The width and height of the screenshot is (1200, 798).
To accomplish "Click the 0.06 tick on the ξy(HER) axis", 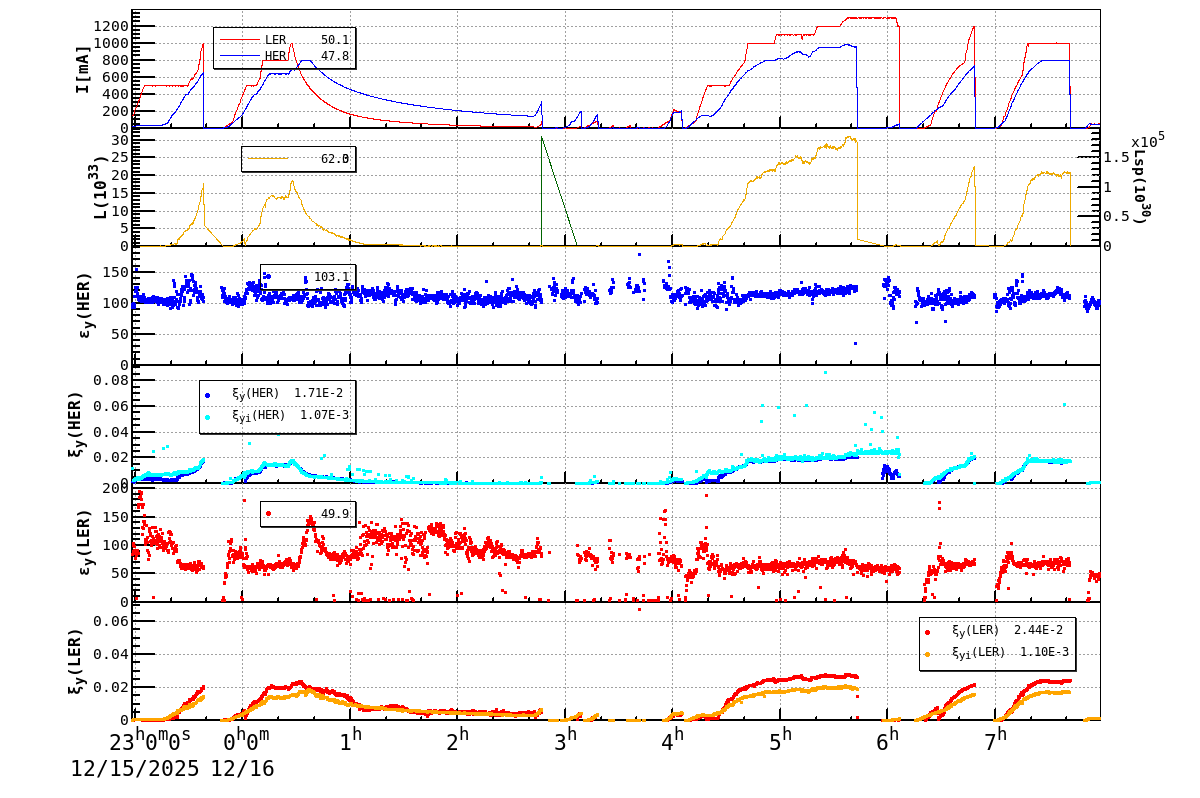I will click(x=110, y=406).
